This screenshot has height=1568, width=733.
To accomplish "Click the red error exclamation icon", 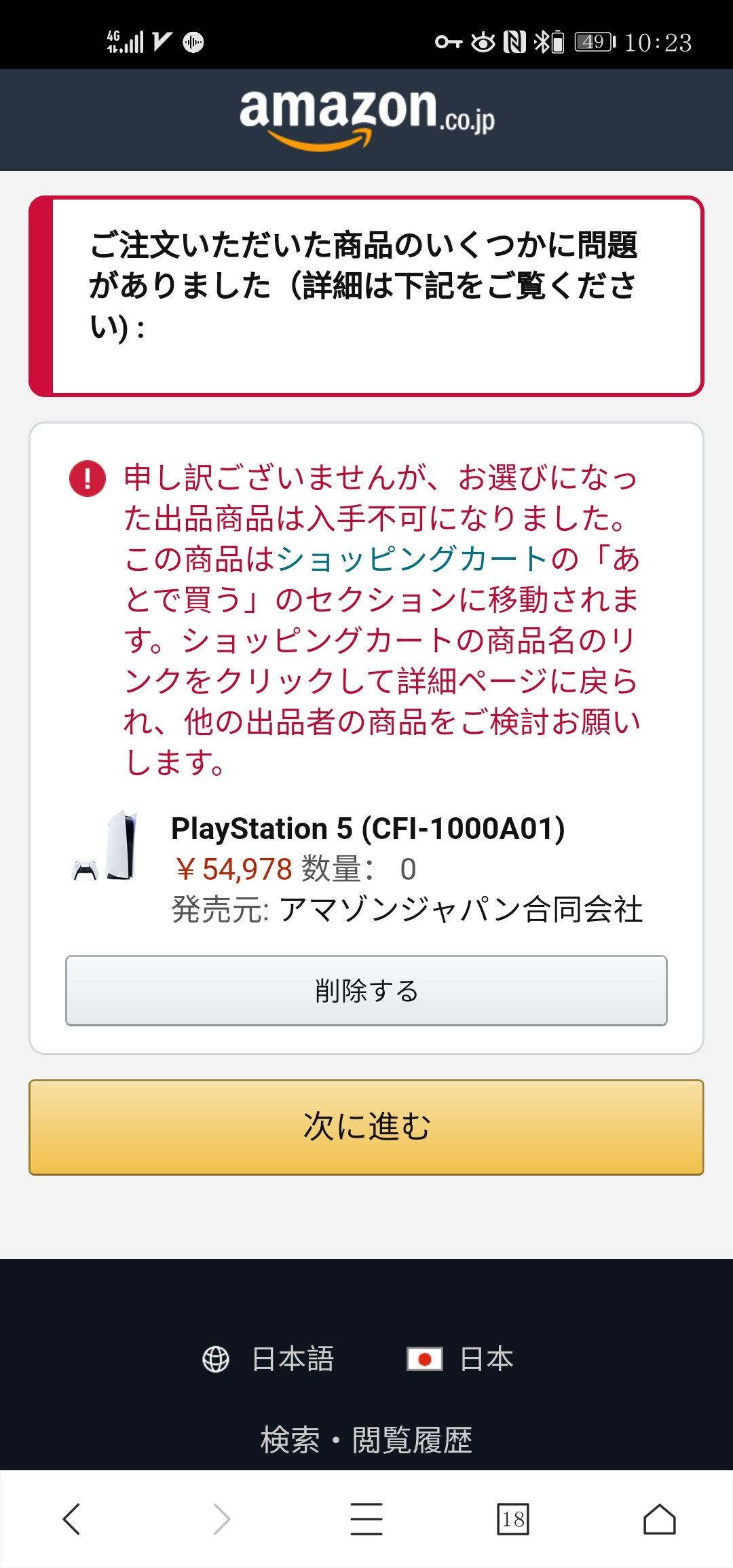I will click(x=88, y=479).
